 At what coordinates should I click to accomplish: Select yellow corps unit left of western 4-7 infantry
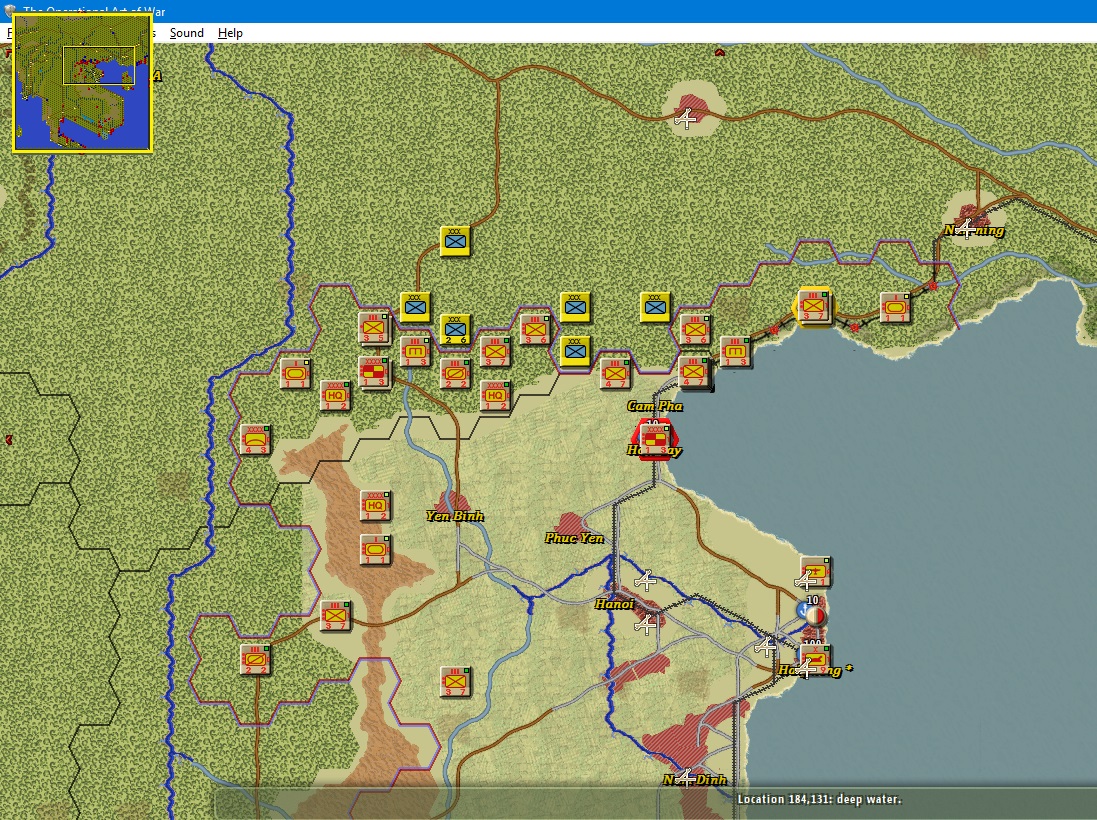click(x=575, y=351)
